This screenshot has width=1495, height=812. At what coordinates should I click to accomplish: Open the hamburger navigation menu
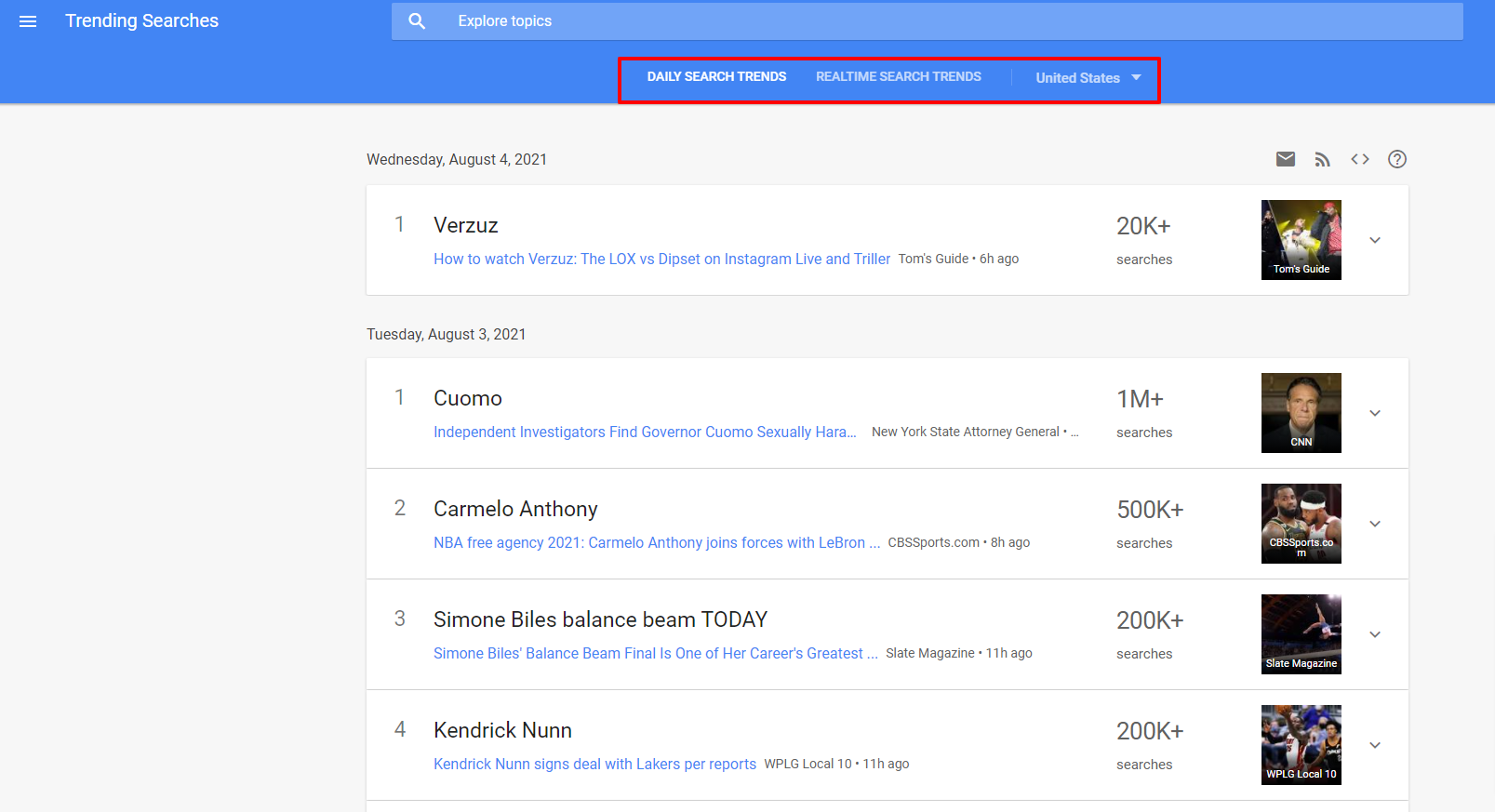click(x=28, y=21)
